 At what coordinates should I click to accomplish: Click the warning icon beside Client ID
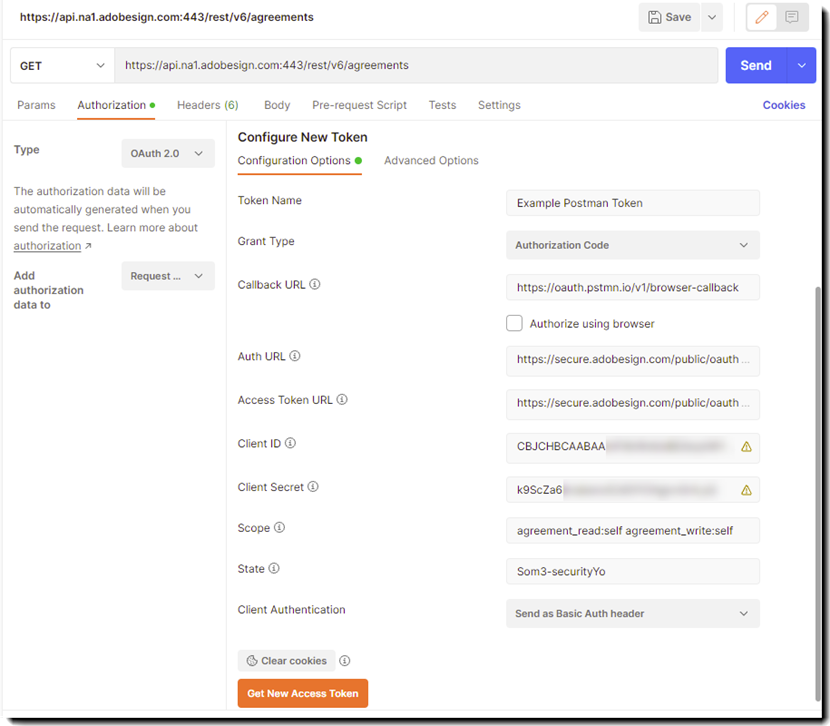746,447
